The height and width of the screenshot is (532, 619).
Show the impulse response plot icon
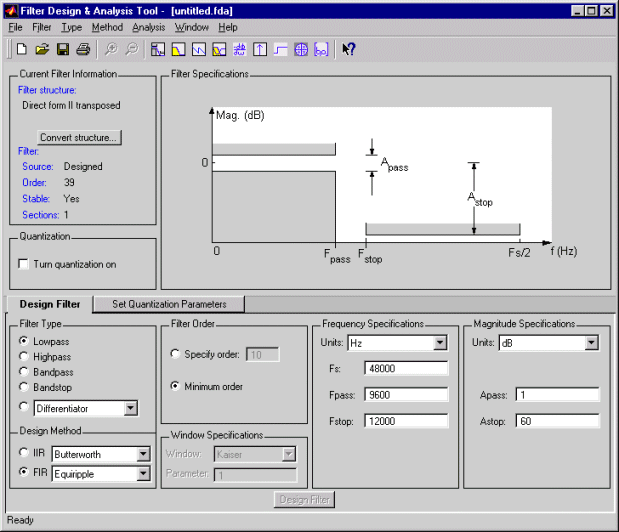point(260,48)
